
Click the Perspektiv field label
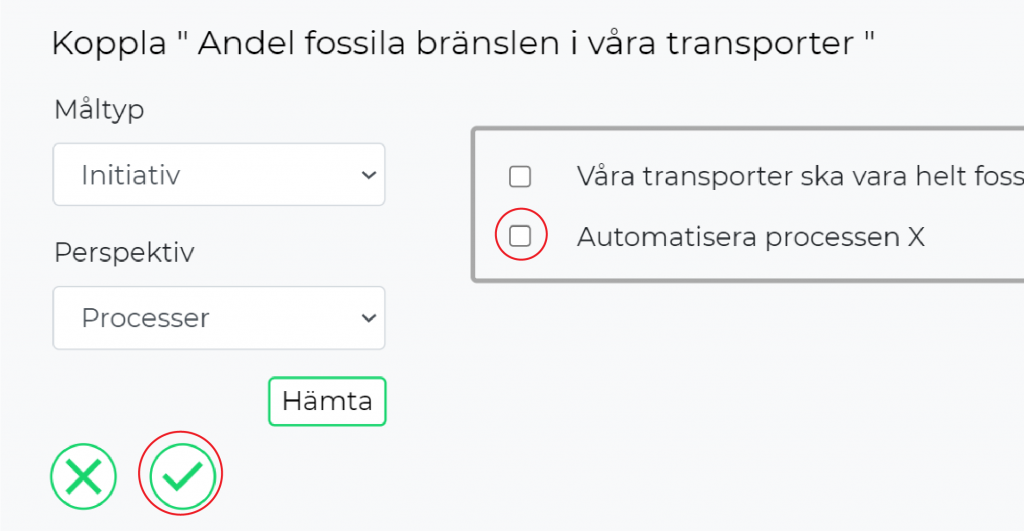[x=124, y=253]
